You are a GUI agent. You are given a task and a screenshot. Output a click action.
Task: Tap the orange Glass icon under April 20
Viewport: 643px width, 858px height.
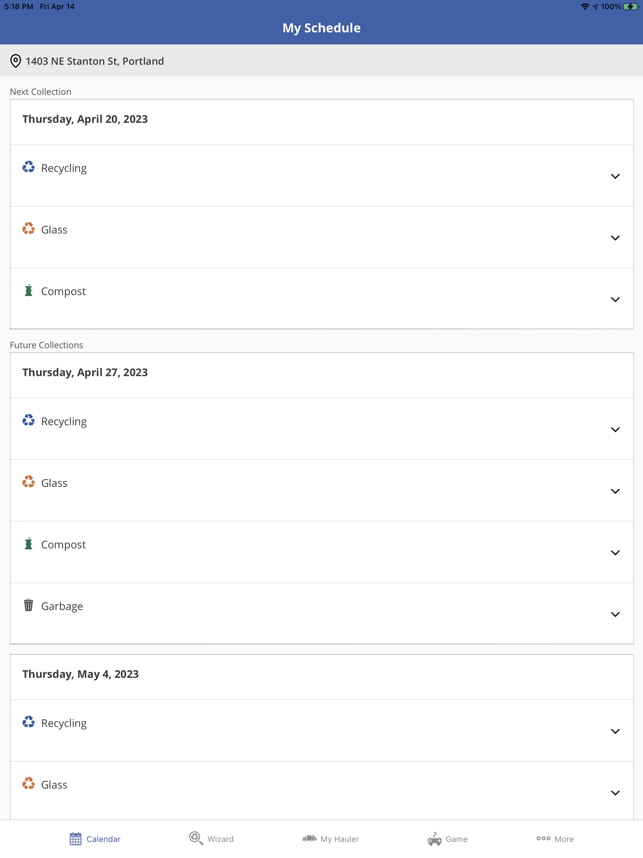click(x=28, y=229)
